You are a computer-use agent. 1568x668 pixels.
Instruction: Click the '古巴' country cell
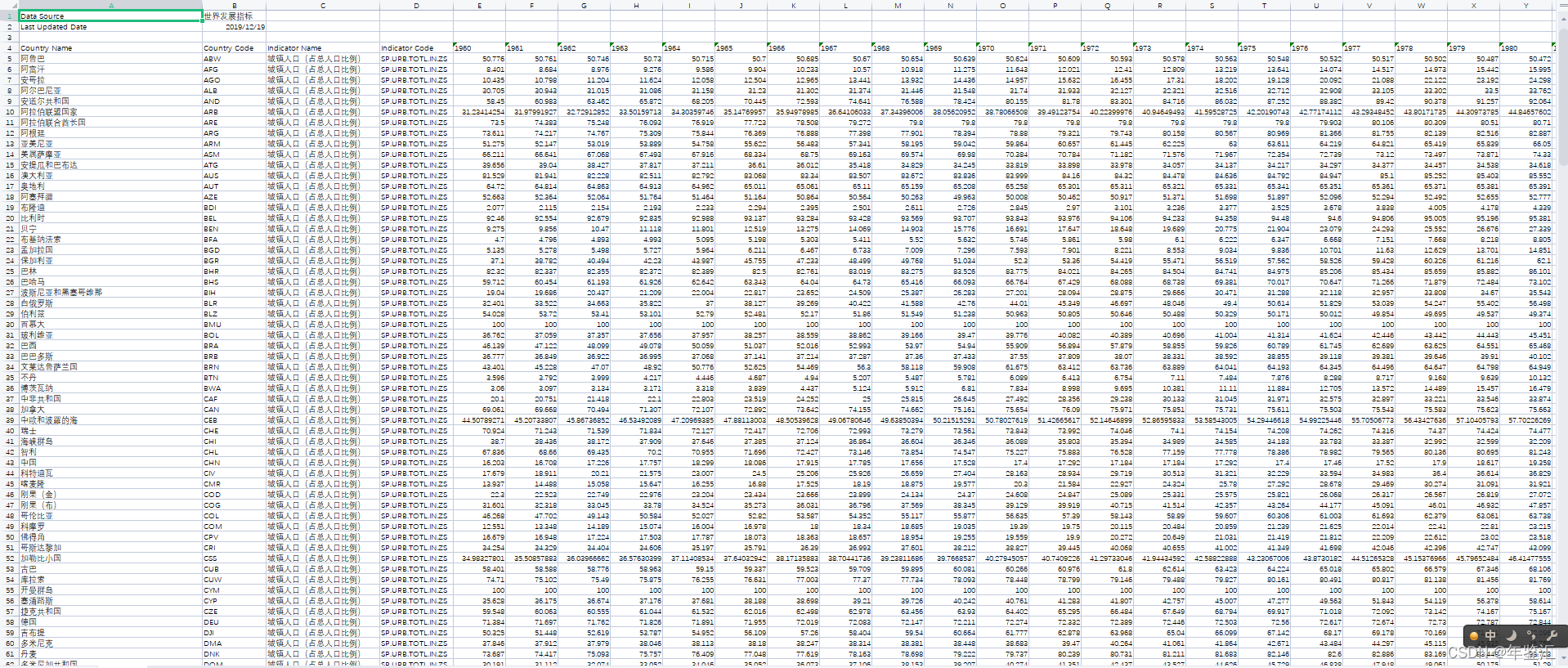(x=110, y=568)
